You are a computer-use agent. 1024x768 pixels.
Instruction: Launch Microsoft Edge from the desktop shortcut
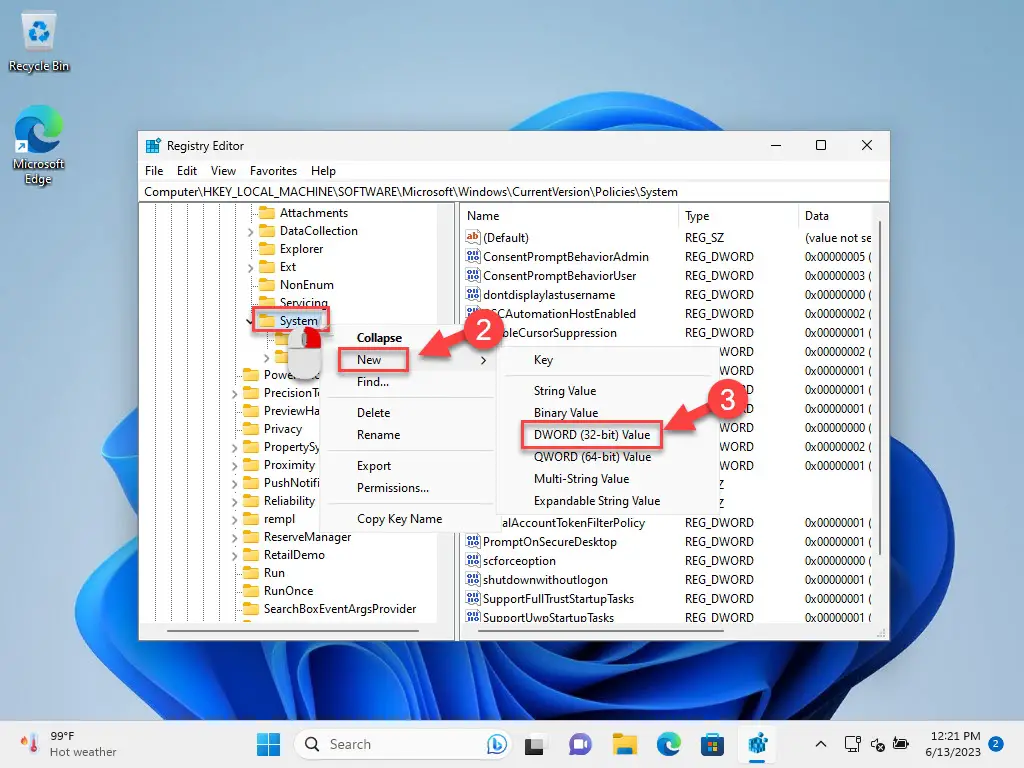tap(39, 145)
